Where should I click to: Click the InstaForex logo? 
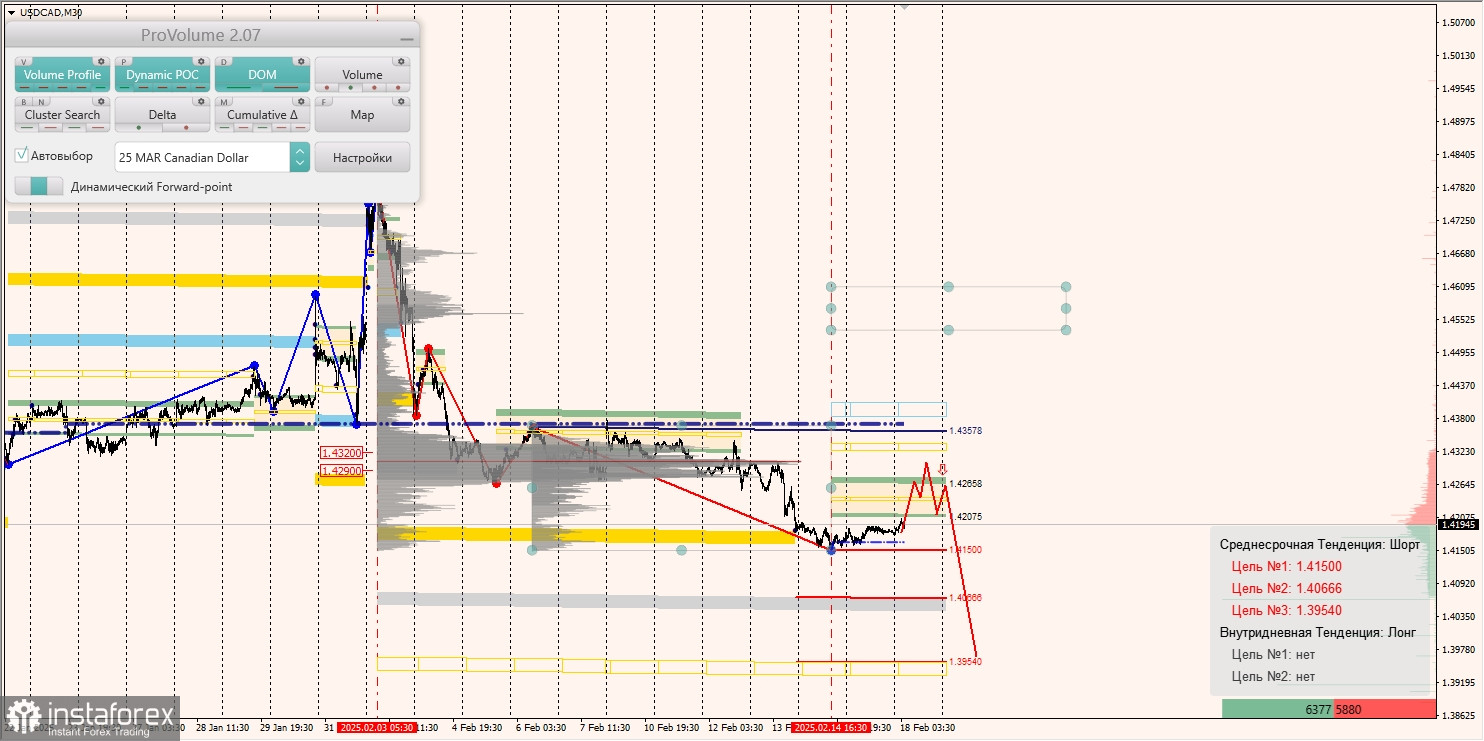(90, 717)
